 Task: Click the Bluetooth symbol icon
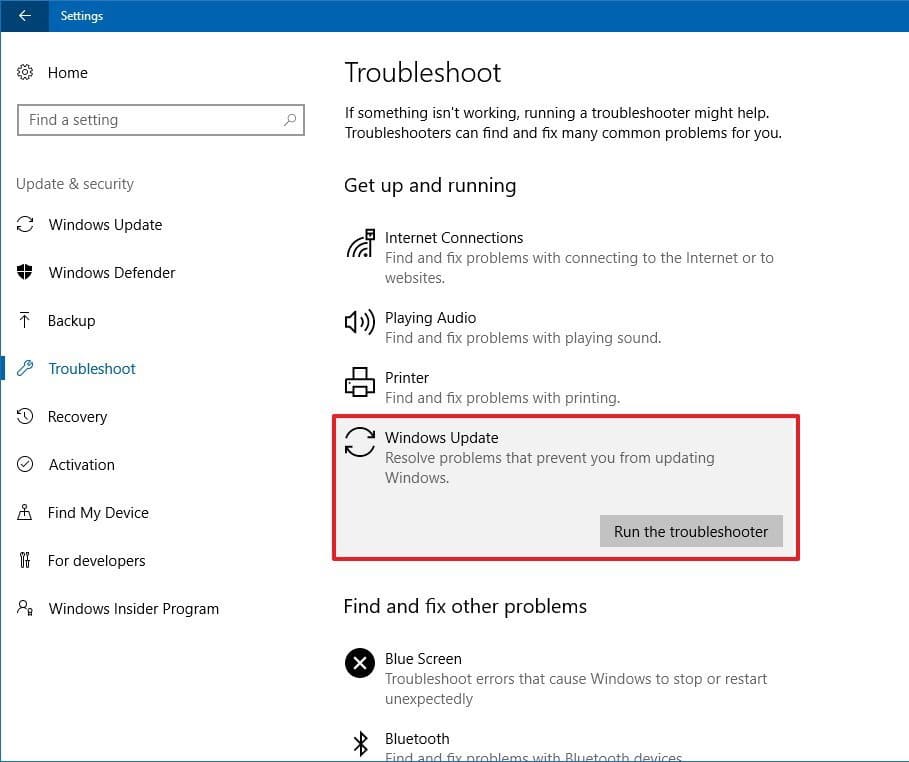coord(361,743)
